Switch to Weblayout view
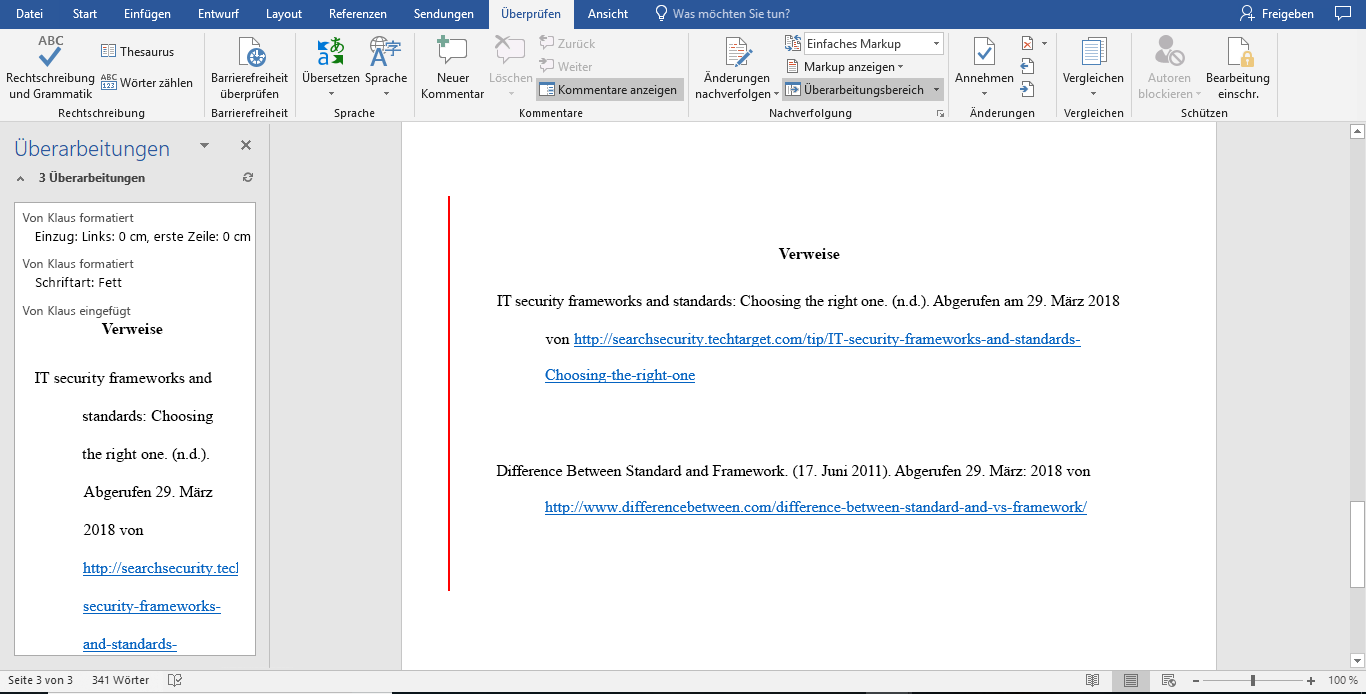 [1167, 680]
